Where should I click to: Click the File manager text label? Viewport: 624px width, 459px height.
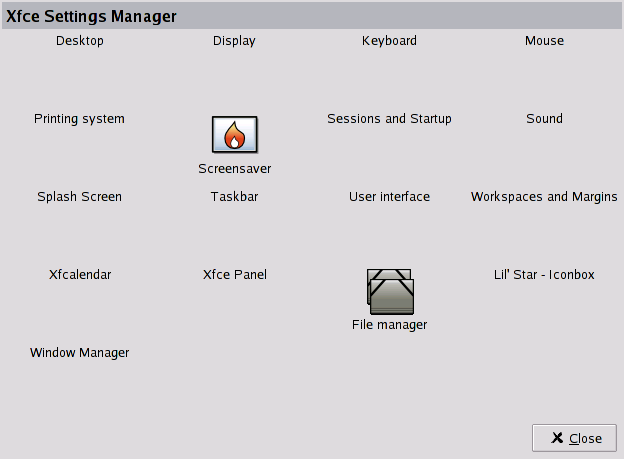(x=390, y=325)
